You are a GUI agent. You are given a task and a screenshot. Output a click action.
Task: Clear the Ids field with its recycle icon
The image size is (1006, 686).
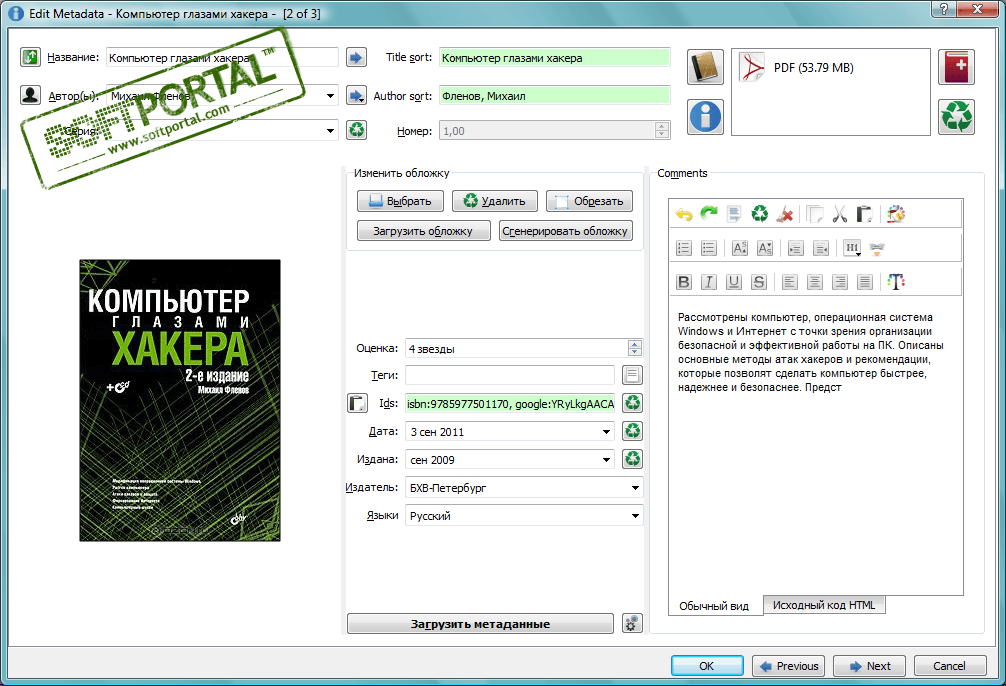[x=632, y=403]
